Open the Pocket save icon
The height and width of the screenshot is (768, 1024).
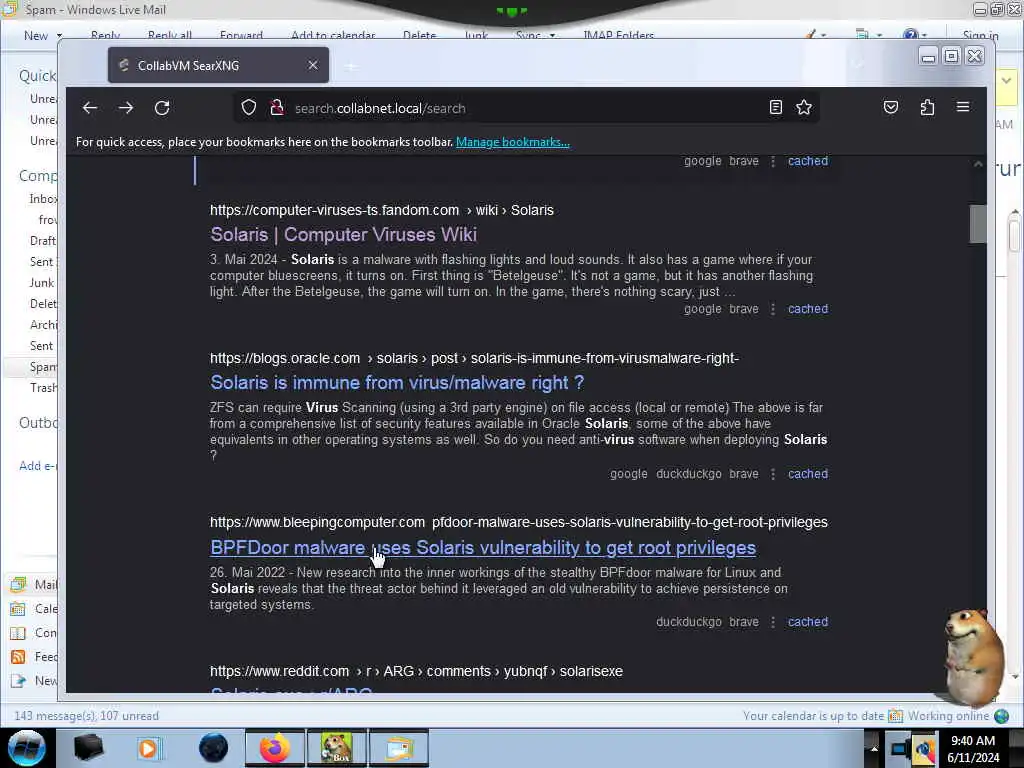(x=891, y=107)
